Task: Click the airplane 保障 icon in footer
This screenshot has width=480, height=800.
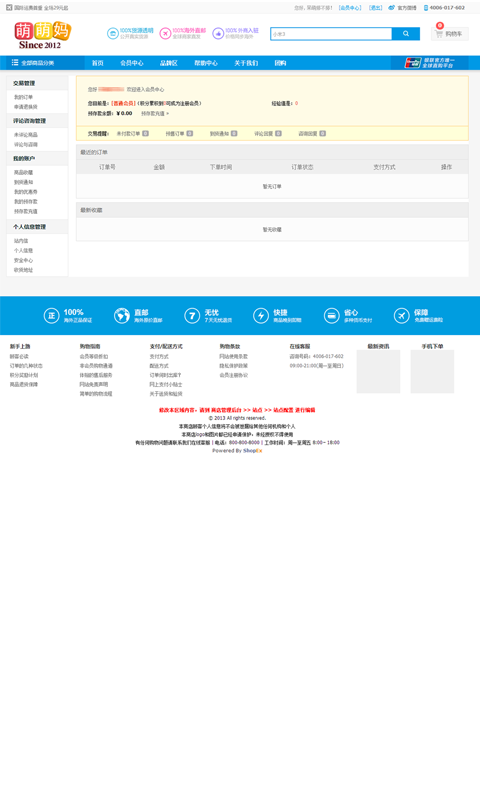Action: tap(401, 316)
